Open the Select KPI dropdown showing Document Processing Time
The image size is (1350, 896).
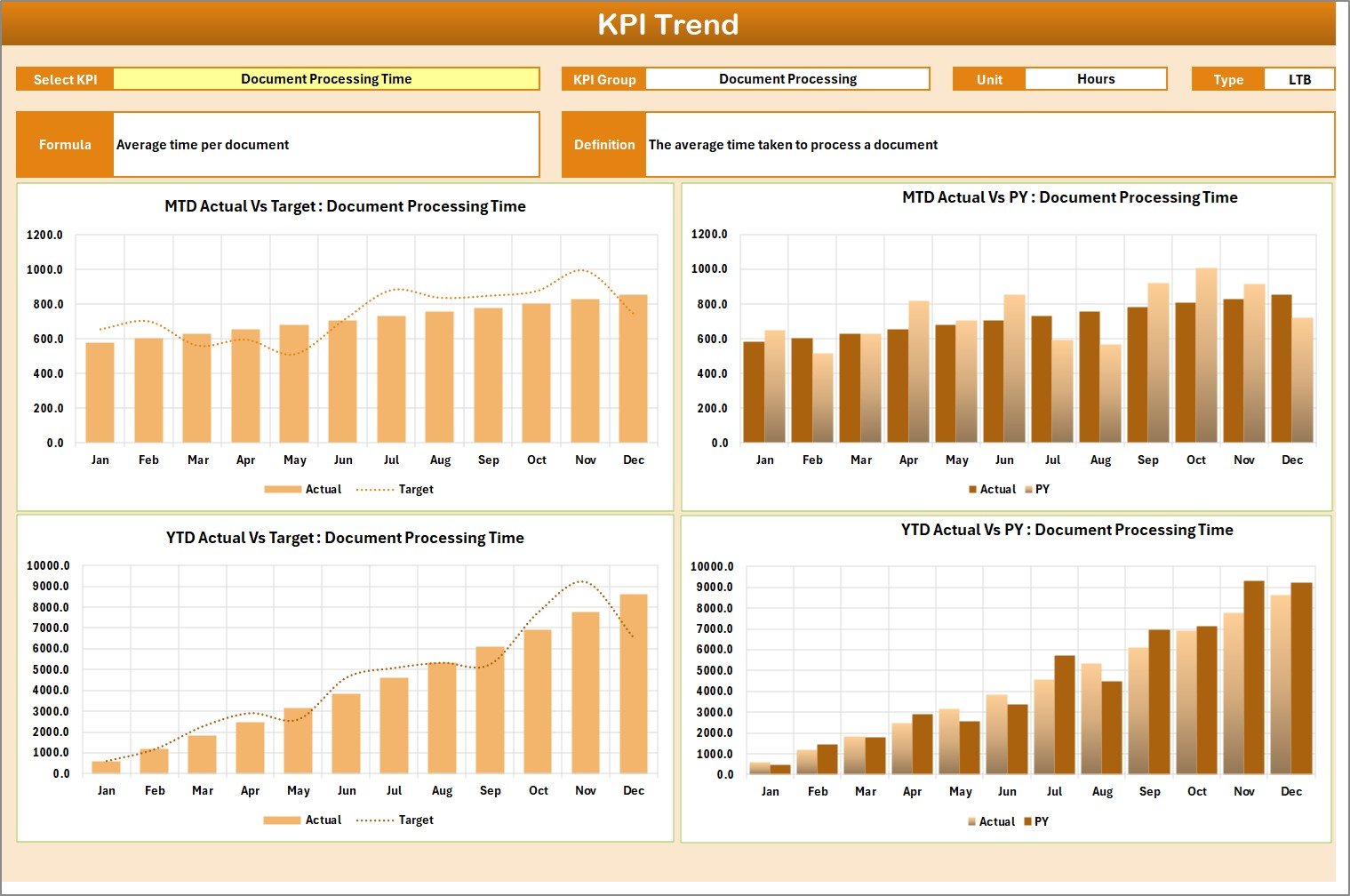click(325, 78)
